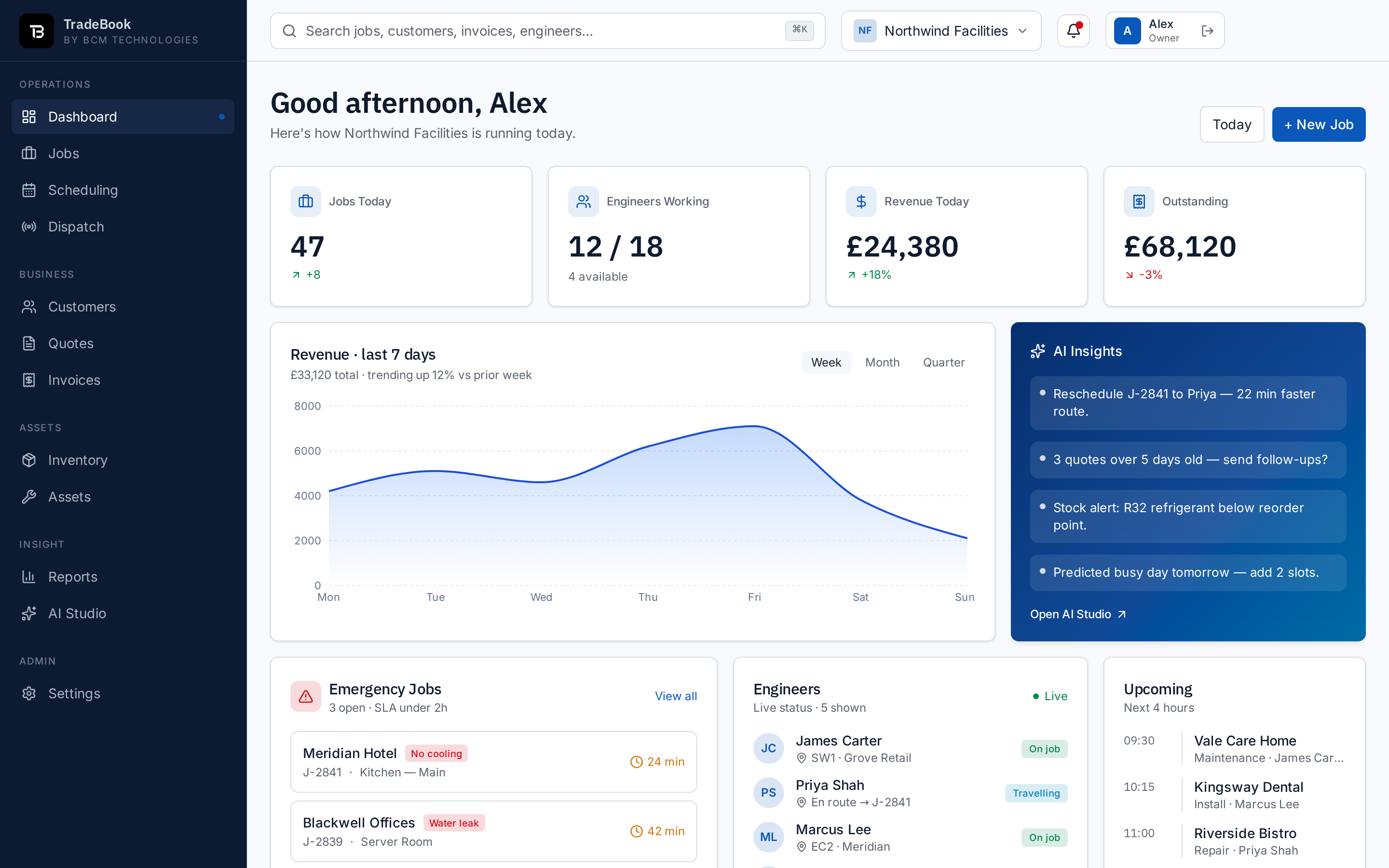Click the No cooling tag

[x=436, y=753]
